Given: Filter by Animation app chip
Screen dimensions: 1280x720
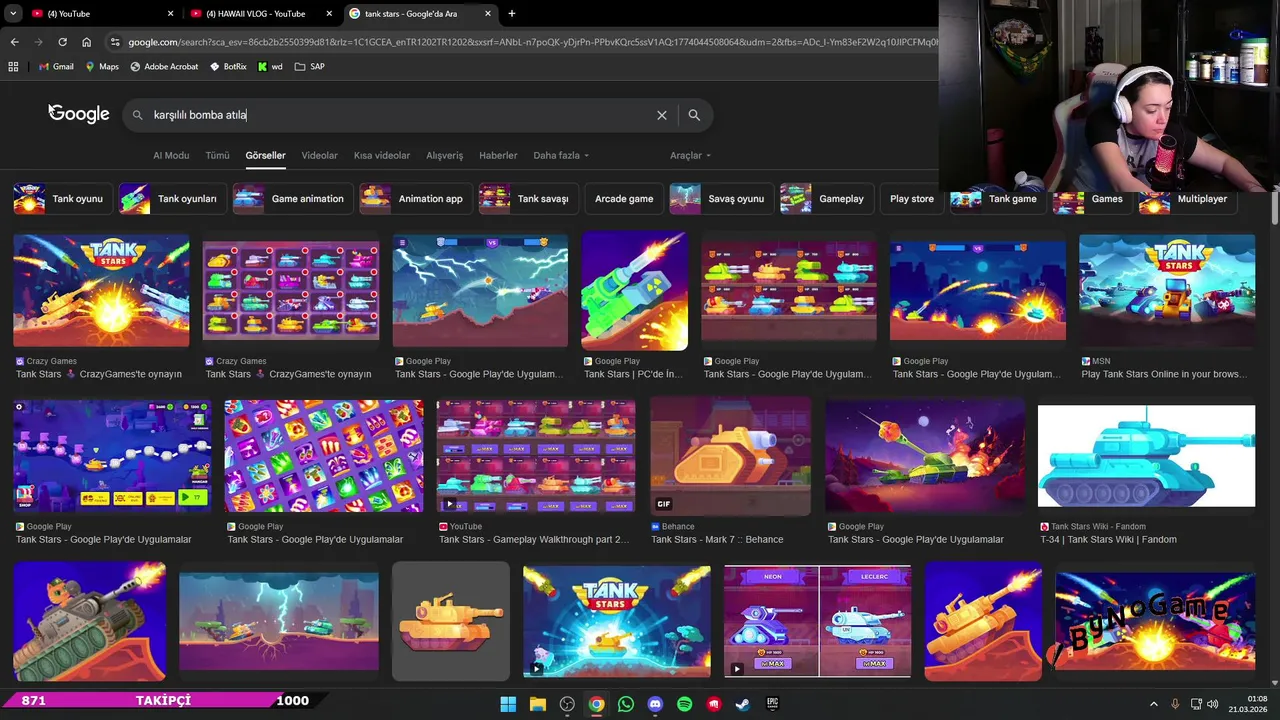Looking at the screenshot, I should 414,199.
